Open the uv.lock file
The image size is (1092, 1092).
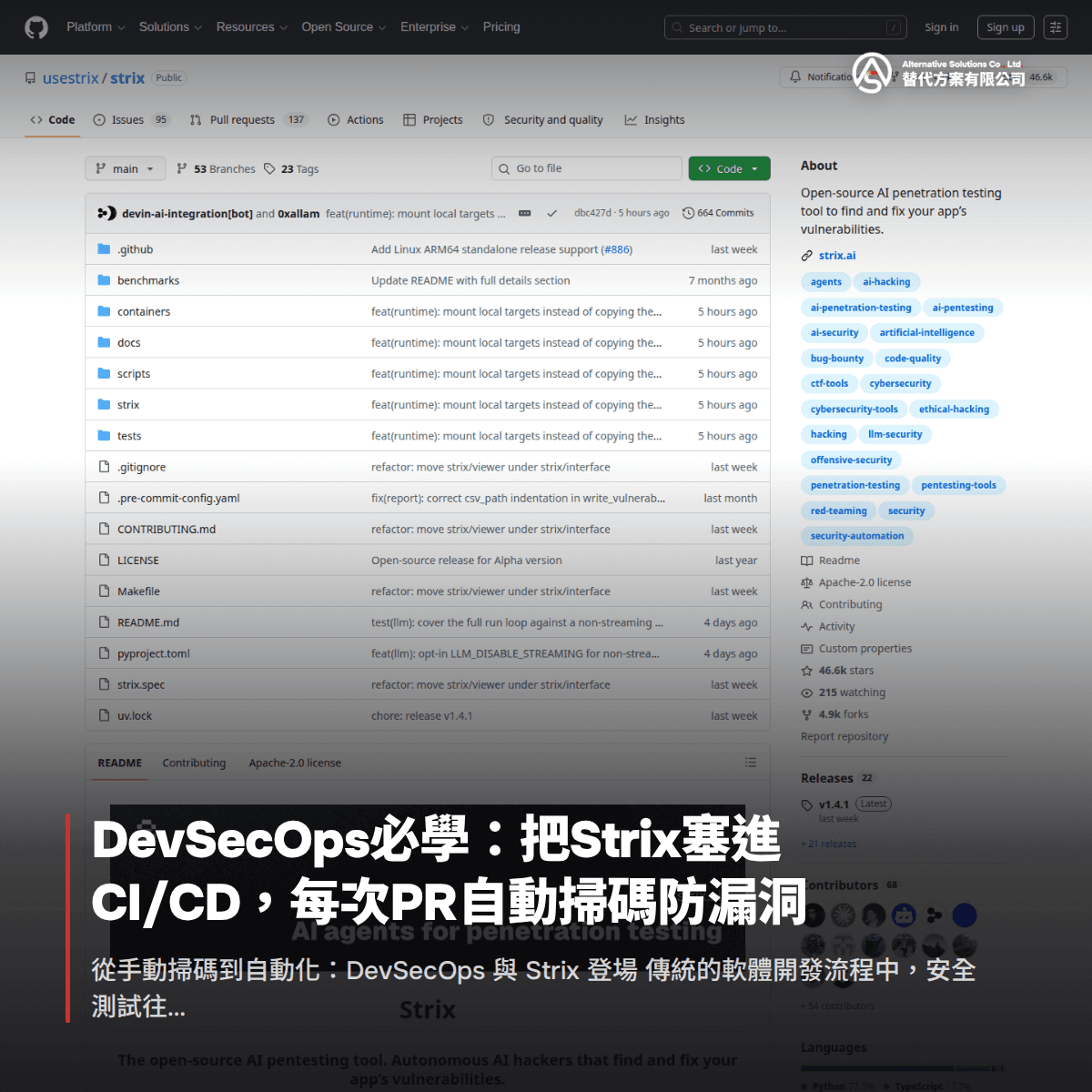point(135,716)
